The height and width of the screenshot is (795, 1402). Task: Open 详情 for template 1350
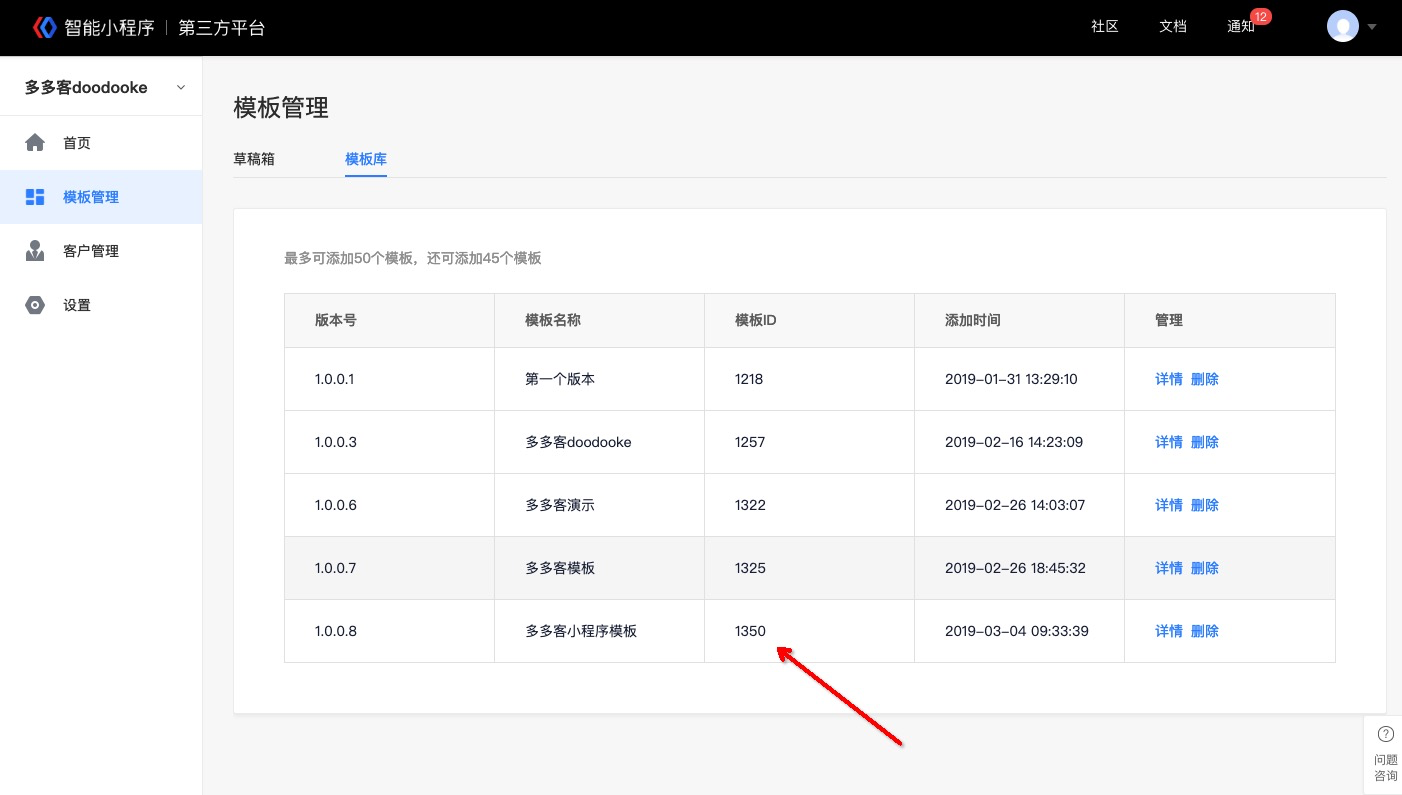[1169, 631]
